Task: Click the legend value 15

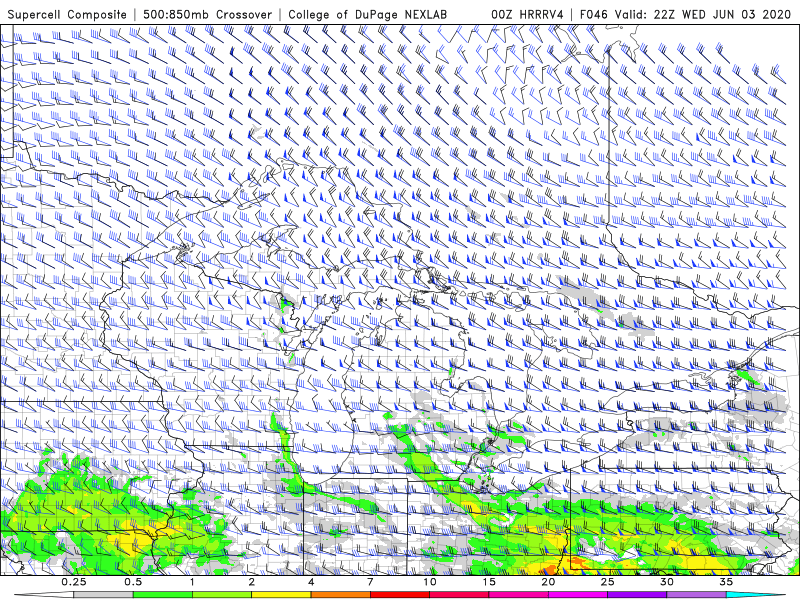Action: coord(489,582)
